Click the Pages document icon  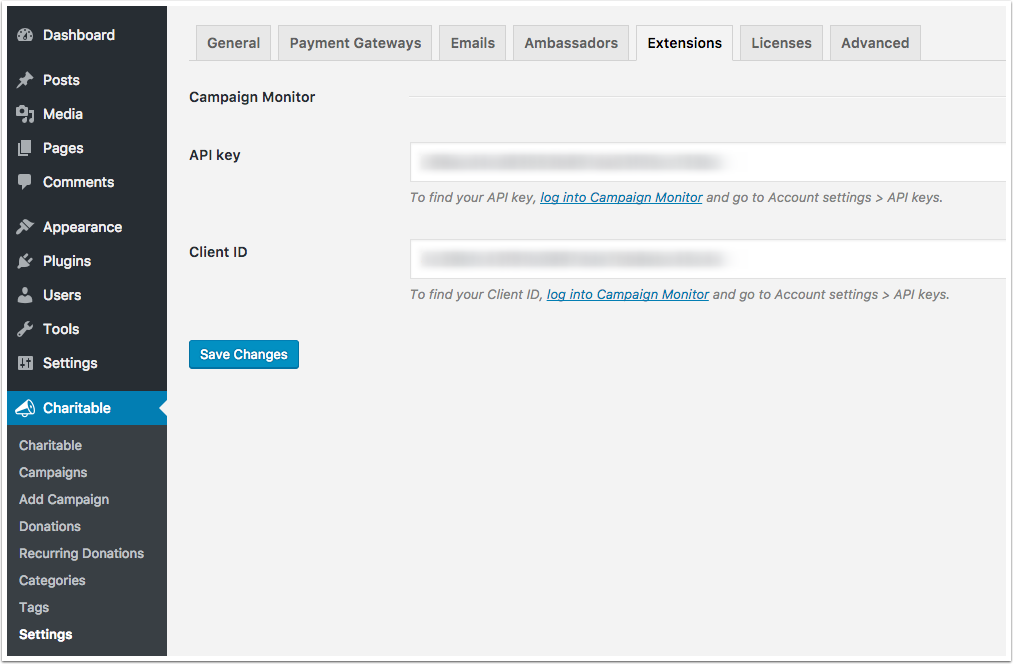25,148
